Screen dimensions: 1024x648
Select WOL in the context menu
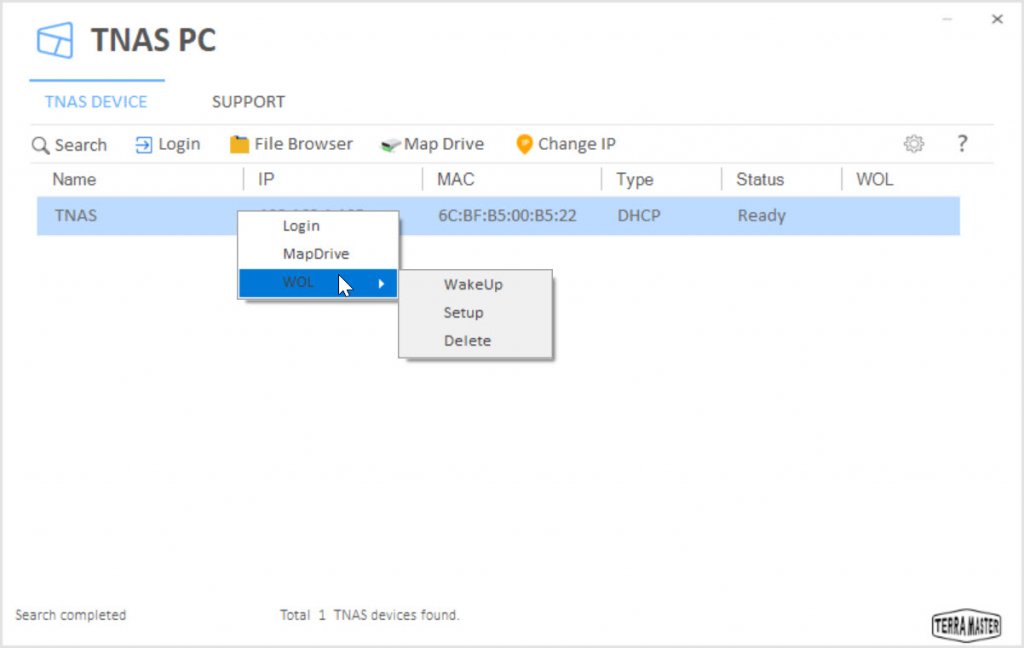[318, 283]
